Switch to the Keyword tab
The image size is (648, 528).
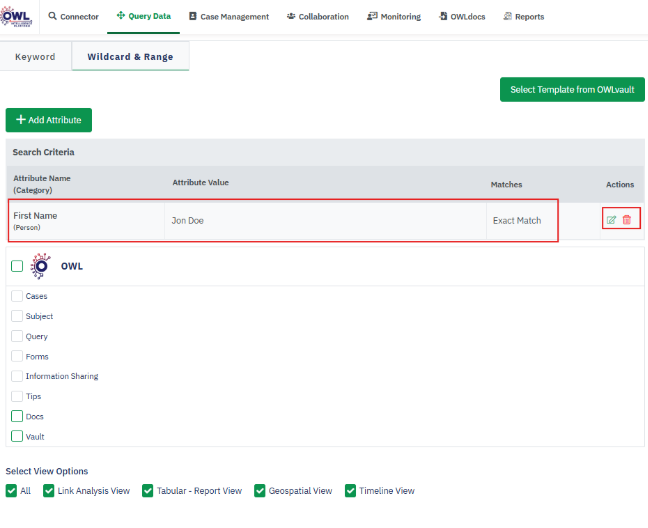[x=35, y=57]
